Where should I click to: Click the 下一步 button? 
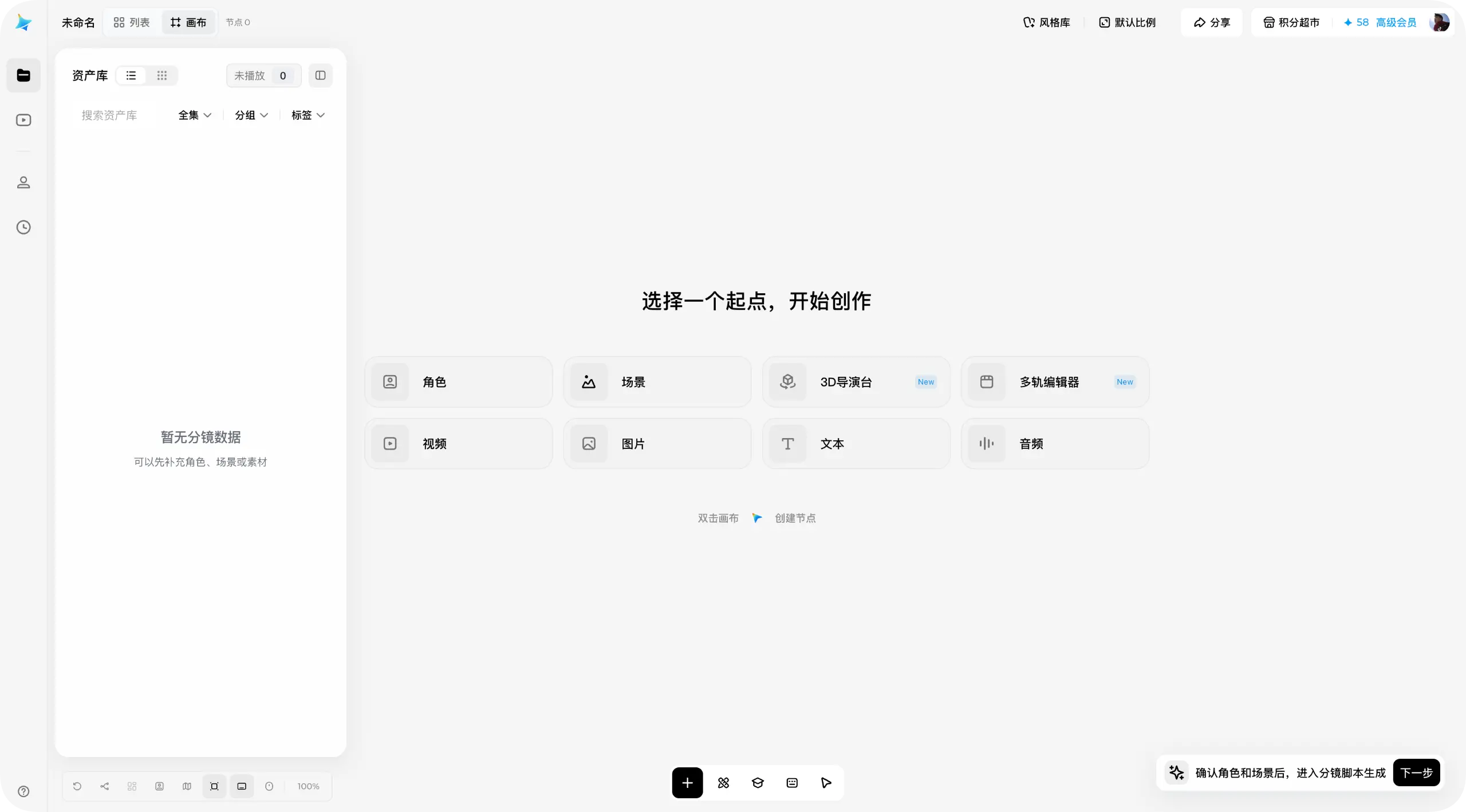click(1416, 772)
